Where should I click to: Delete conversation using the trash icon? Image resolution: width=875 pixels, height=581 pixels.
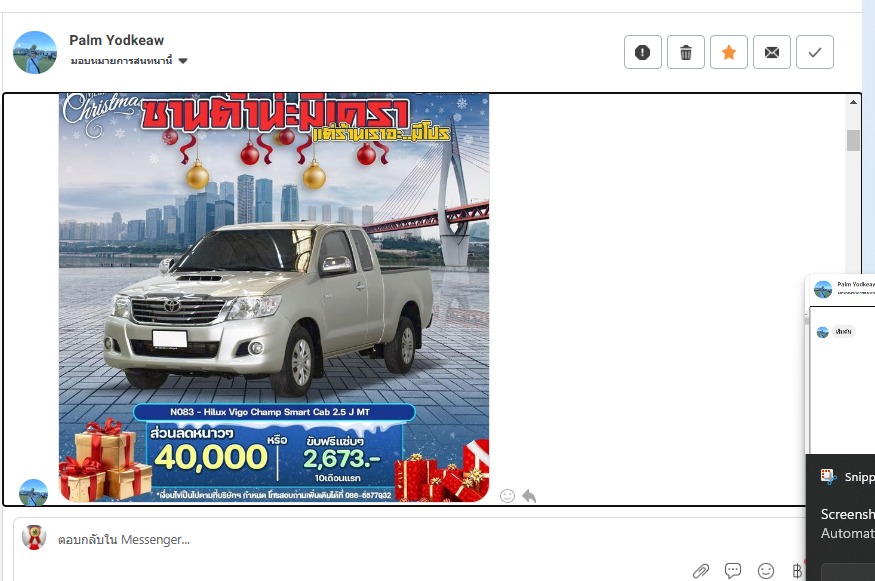(x=685, y=52)
